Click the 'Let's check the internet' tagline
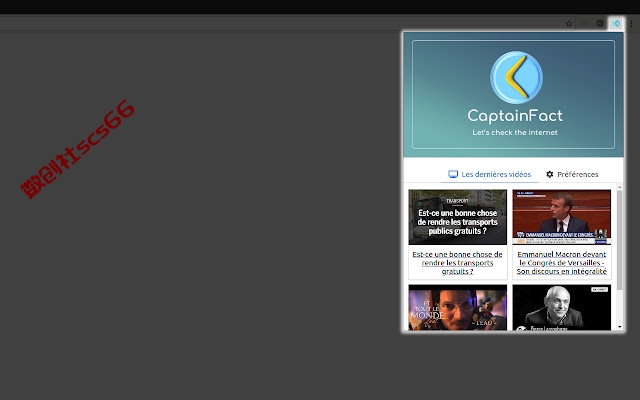640x400 pixels. pos(515,132)
